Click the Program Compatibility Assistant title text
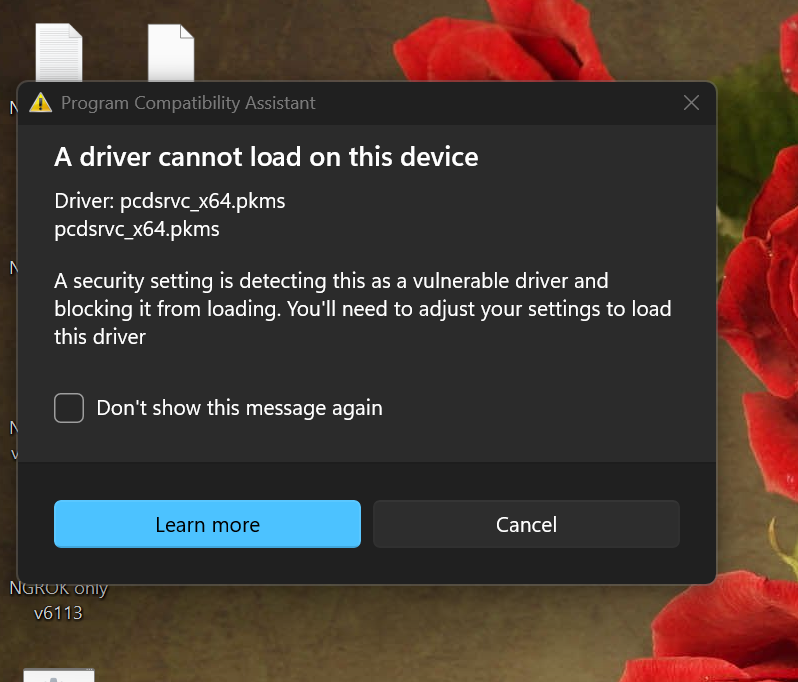The width and height of the screenshot is (798, 682). 188,103
